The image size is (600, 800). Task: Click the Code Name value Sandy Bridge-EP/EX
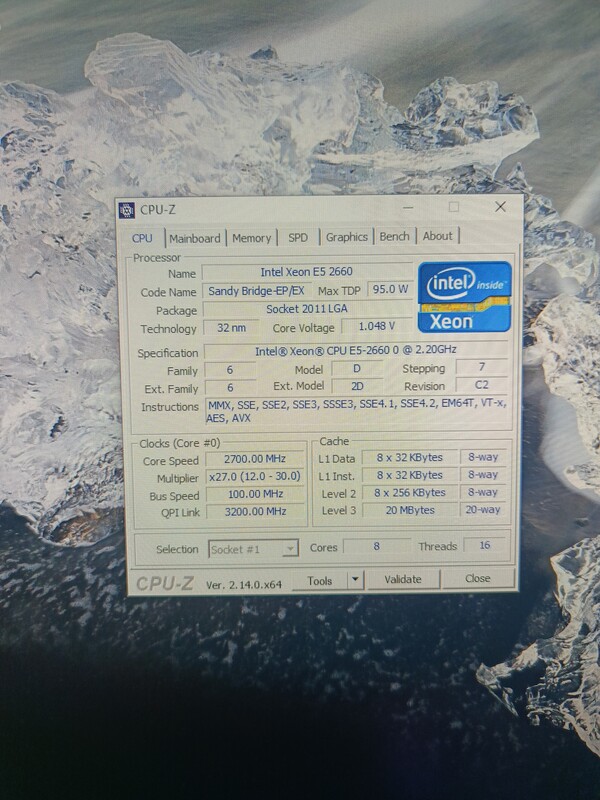(256, 291)
